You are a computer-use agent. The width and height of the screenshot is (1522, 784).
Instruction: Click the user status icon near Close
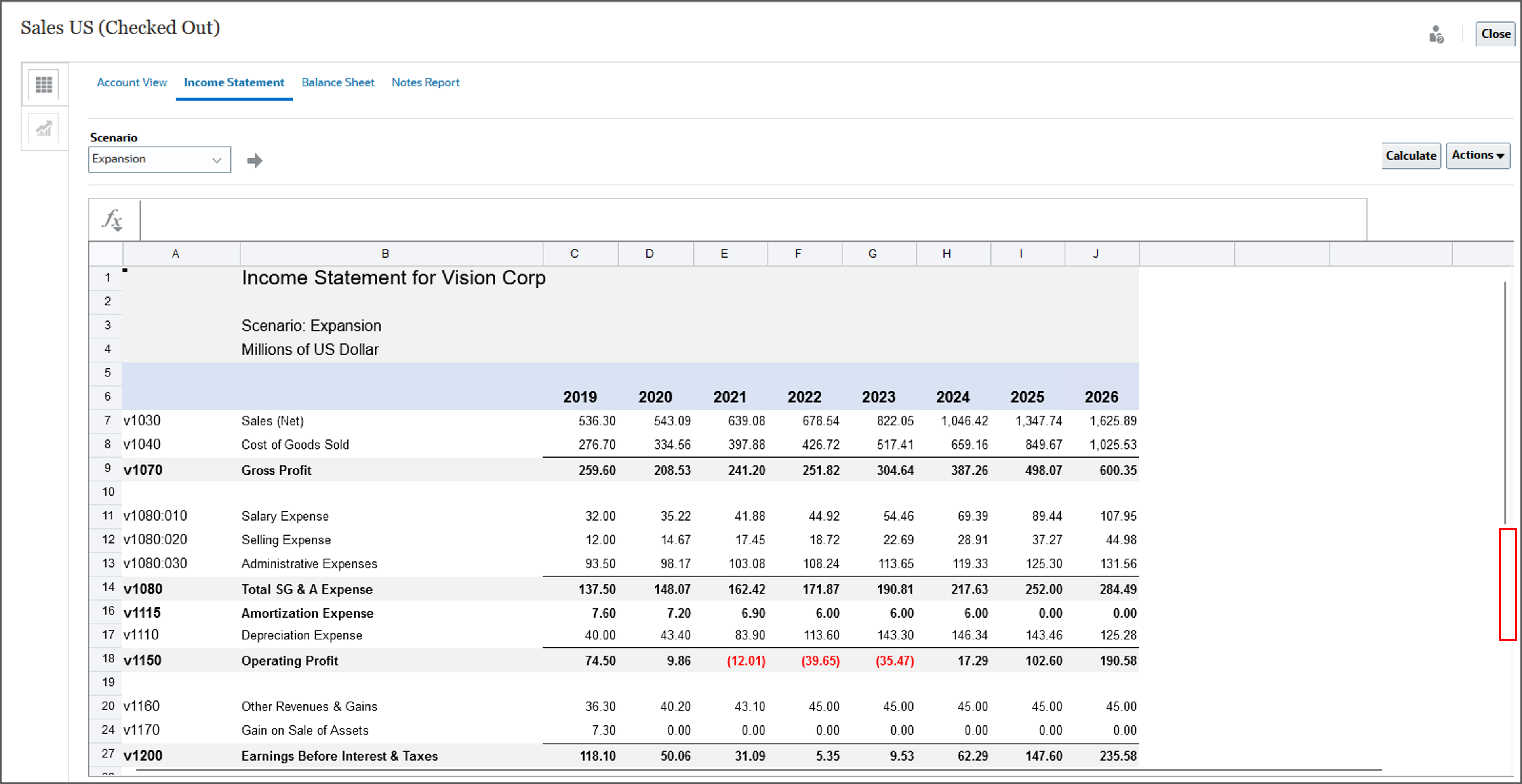(1436, 34)
